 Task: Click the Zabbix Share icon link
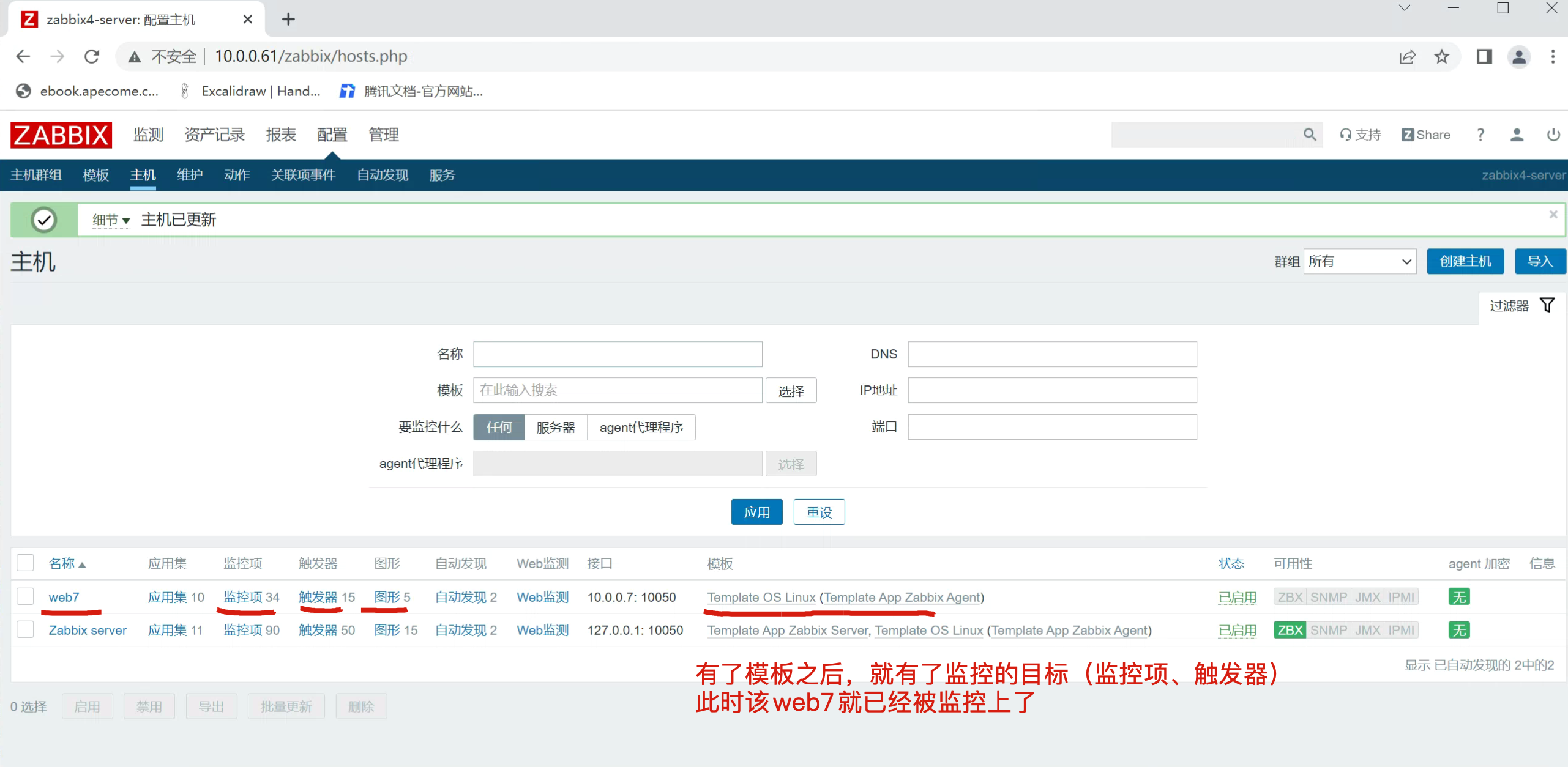pos(1425,135)
